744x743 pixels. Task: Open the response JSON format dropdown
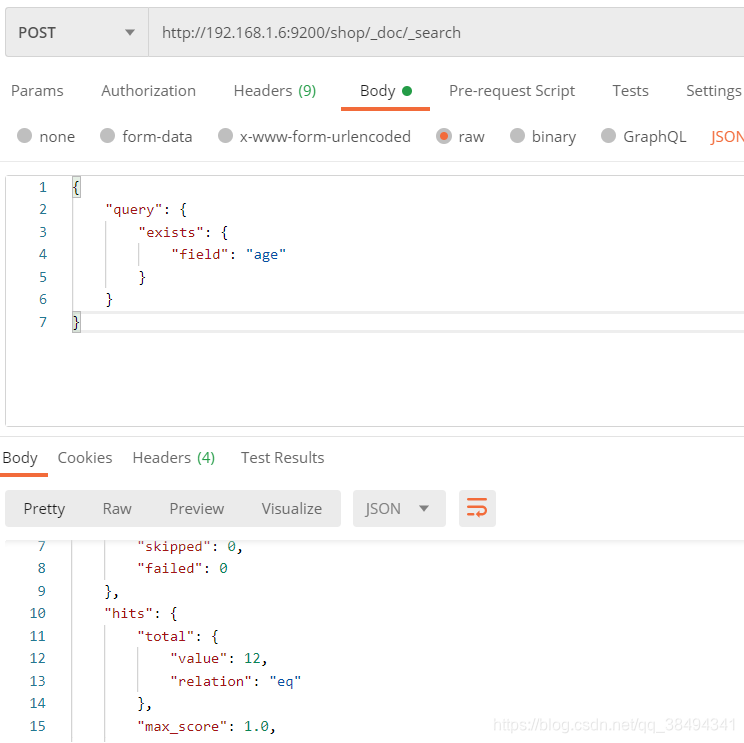(x=397, y=508)
